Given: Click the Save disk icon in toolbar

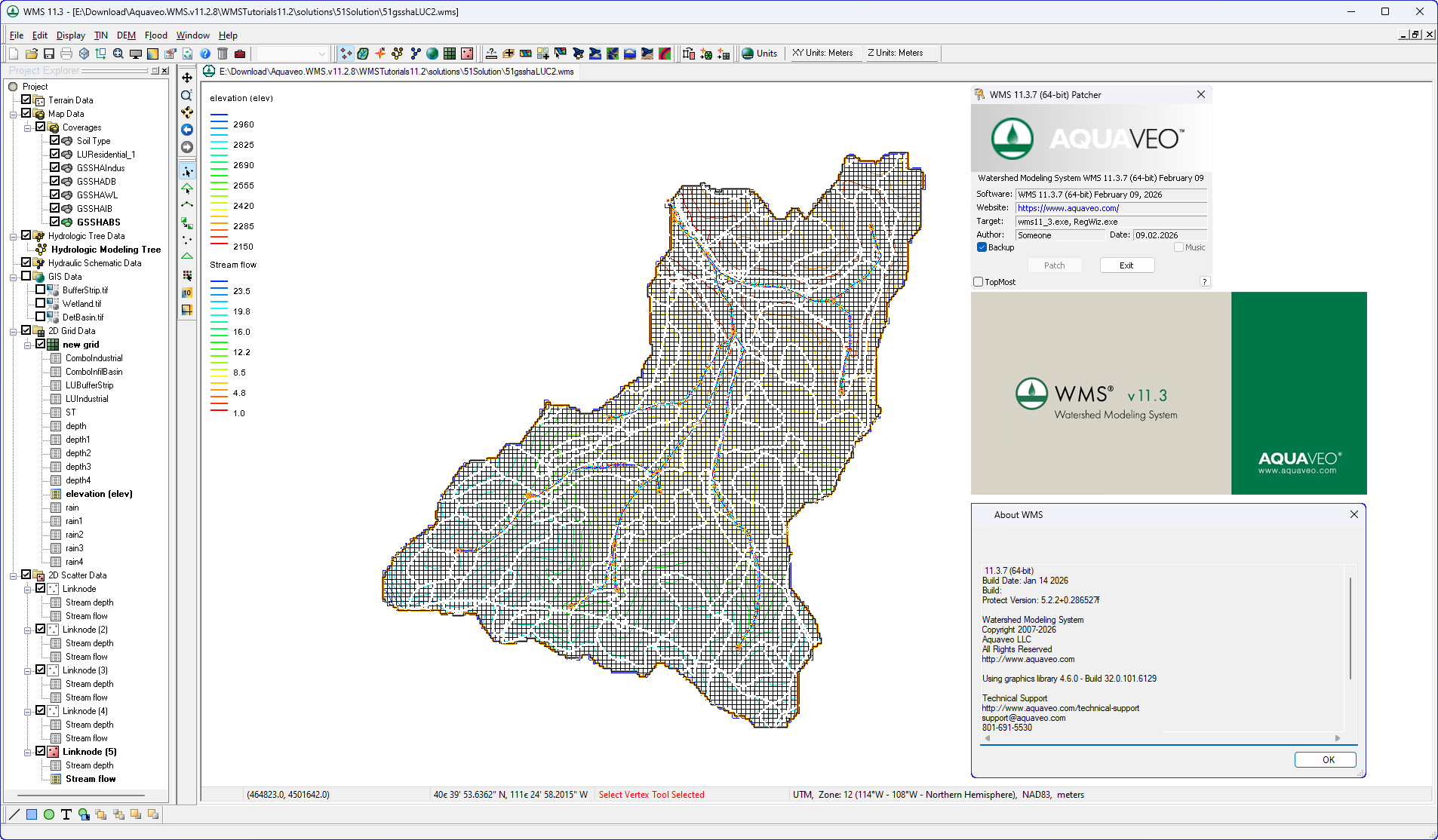Looking at the screenshot, I should tap(49, 54).
